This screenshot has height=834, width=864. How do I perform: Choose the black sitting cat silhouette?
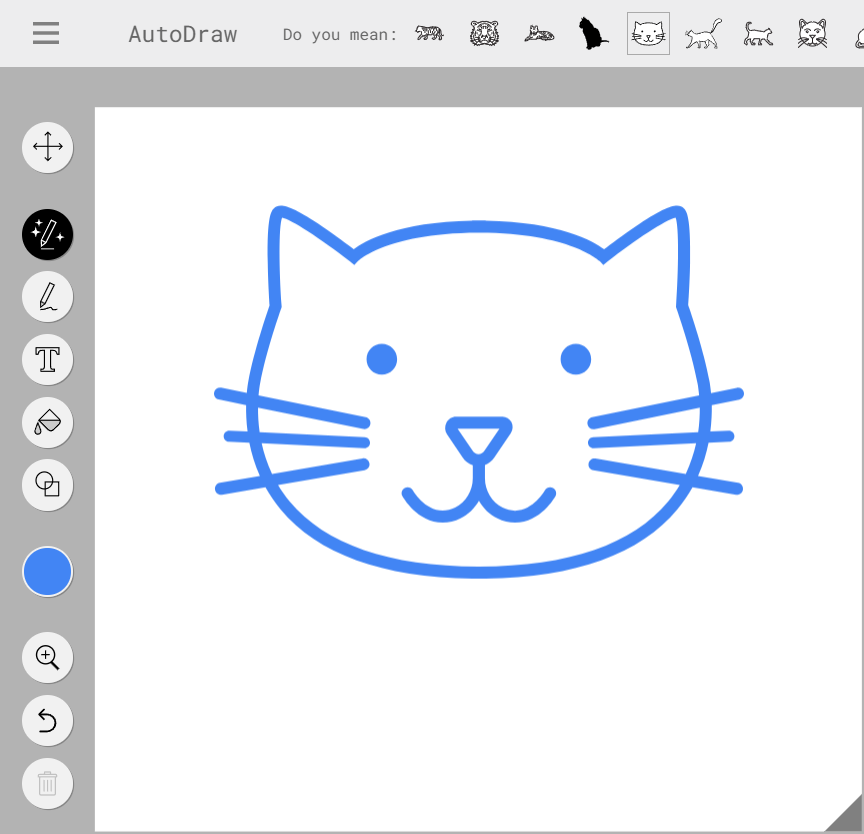[x=593, y=34]
